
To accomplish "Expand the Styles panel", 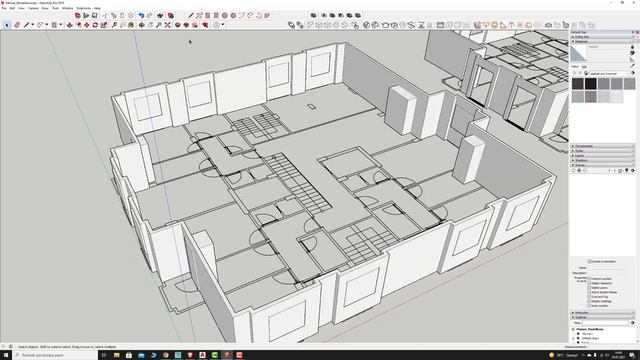I will [602, 151].
